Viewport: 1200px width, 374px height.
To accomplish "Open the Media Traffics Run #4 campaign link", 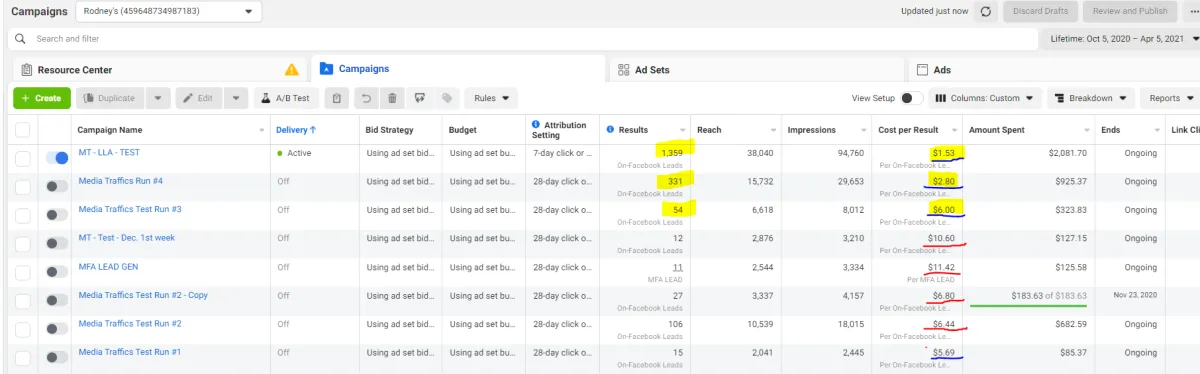I will point(121,181).
